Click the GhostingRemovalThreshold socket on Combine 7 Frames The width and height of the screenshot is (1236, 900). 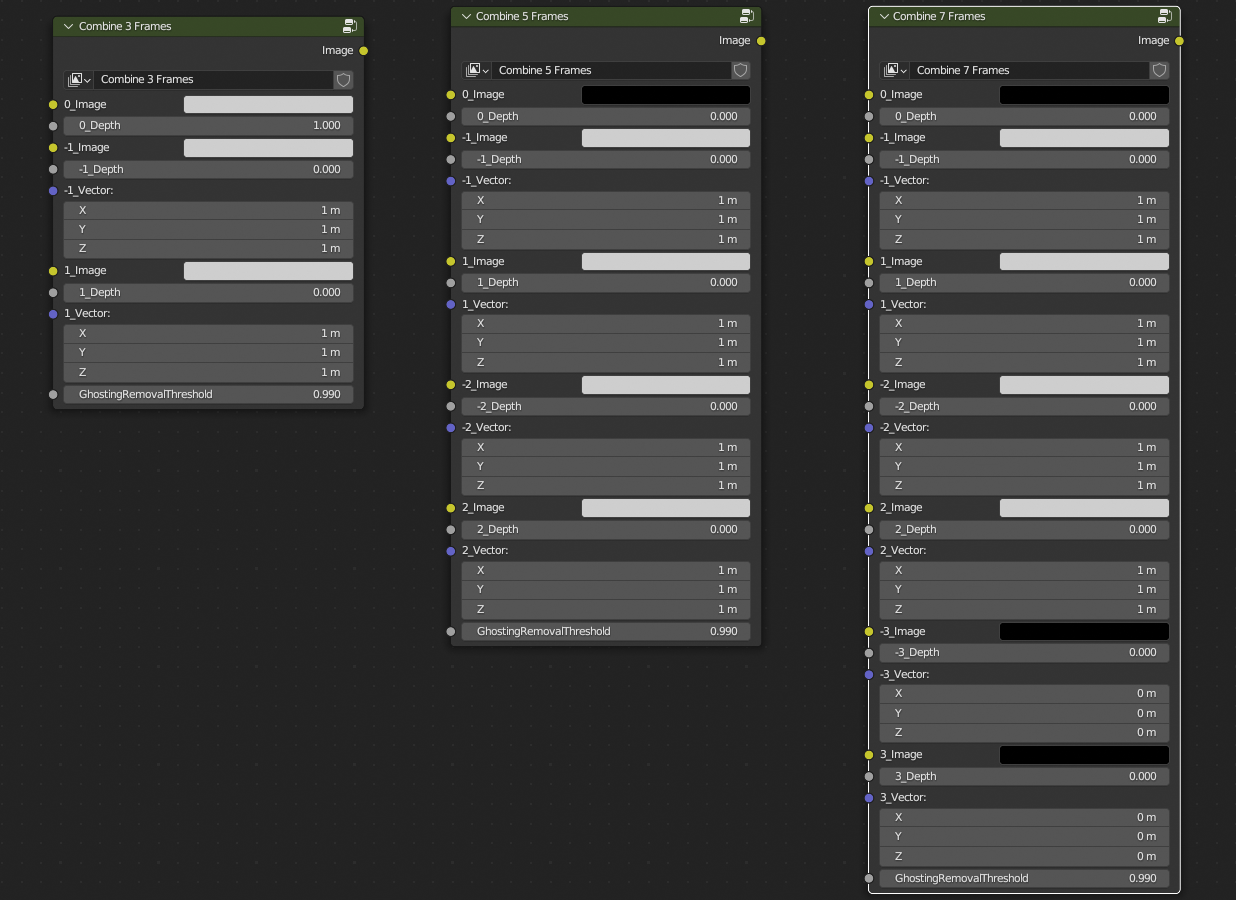tap(871, 878)
